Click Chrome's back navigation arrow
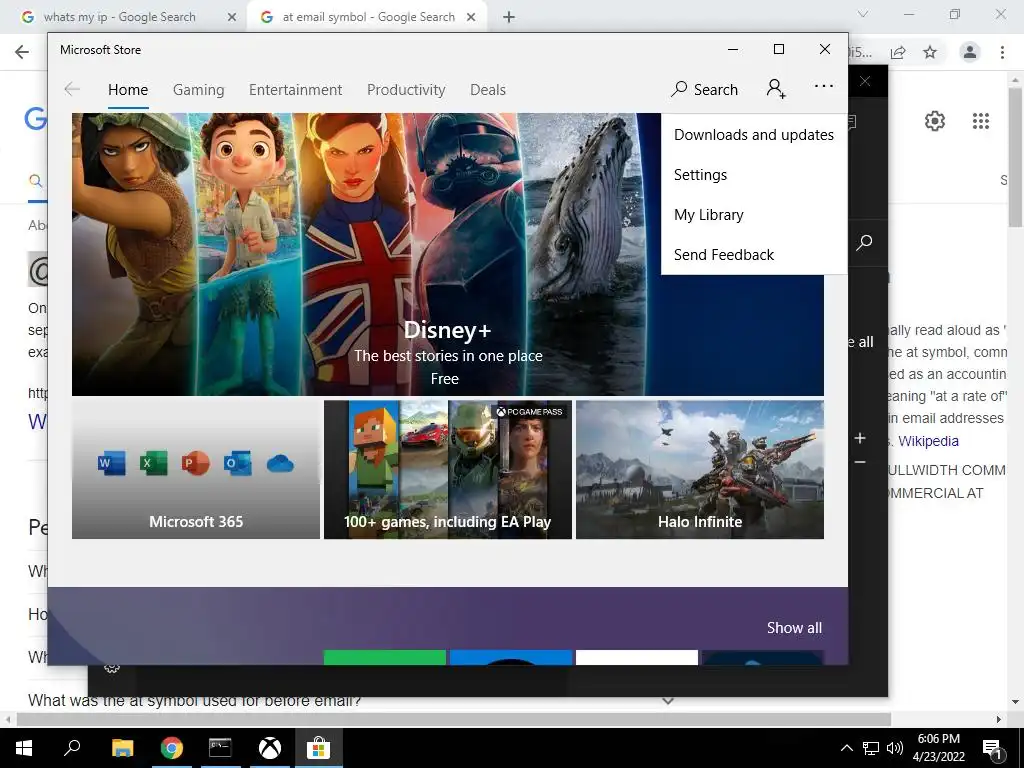 pos(22,52)
